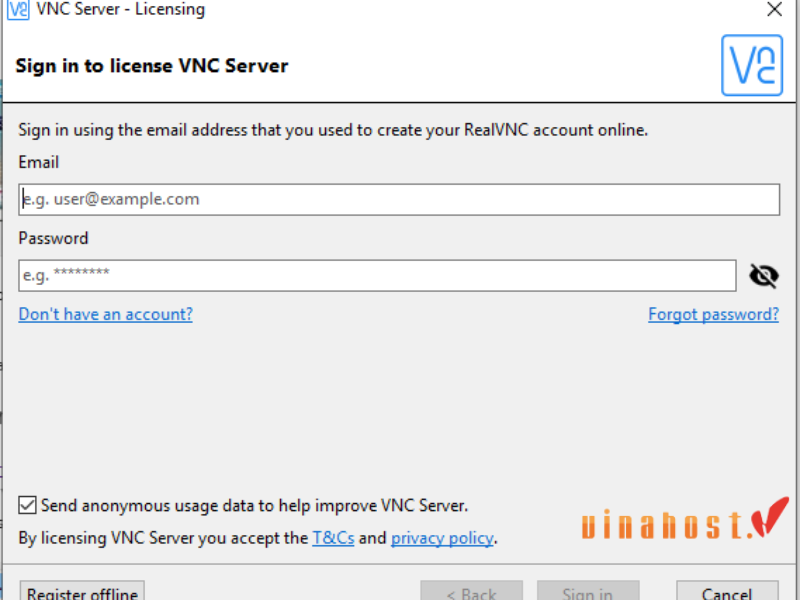Focus the Email input field
The image size is (800, 600).
coord(399,199)
